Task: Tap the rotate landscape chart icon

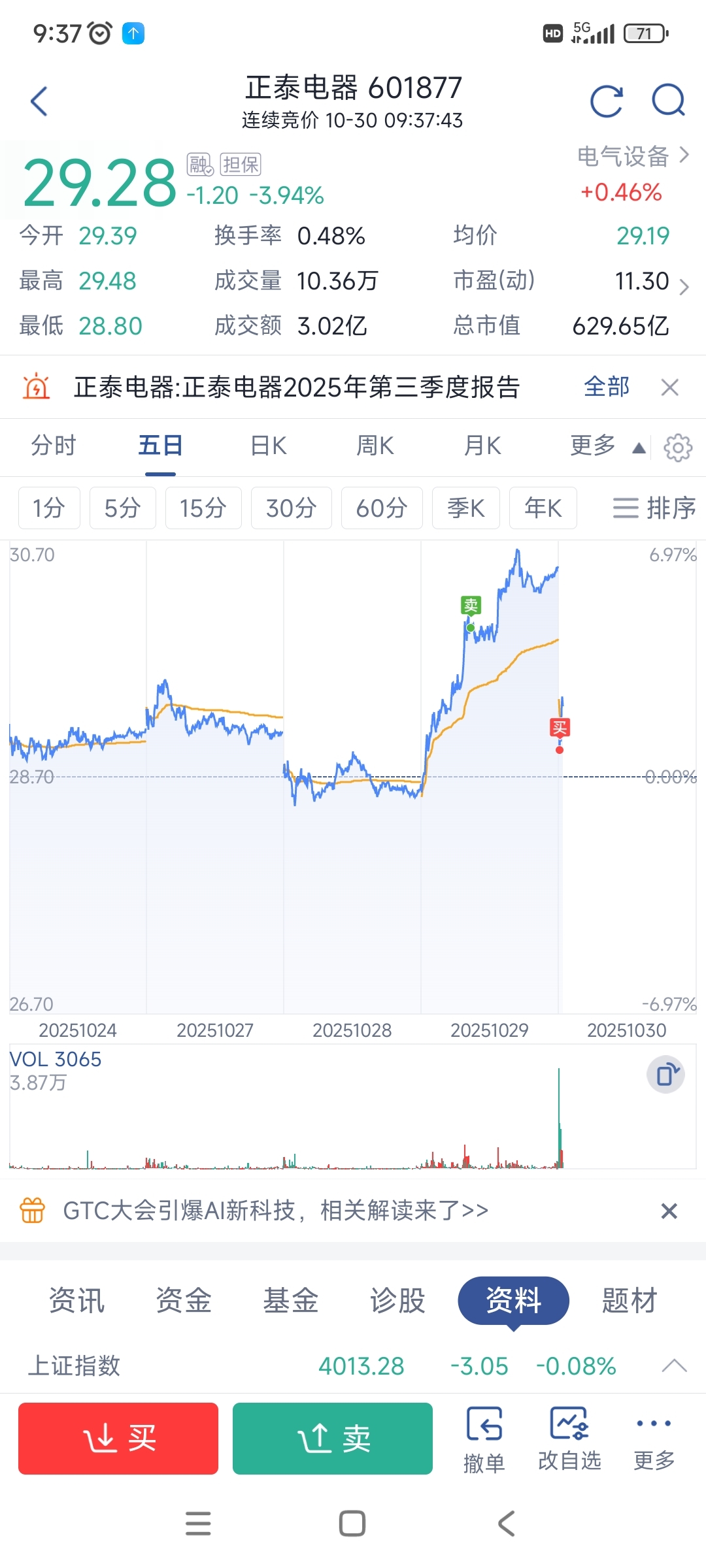Action: (x=665, y=1074)
